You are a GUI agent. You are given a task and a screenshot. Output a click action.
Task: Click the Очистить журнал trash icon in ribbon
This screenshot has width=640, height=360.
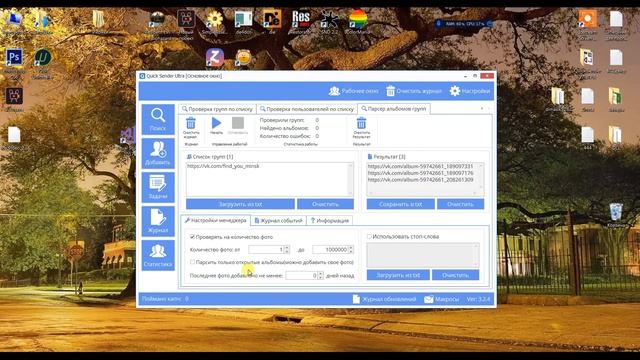[191, 128]
